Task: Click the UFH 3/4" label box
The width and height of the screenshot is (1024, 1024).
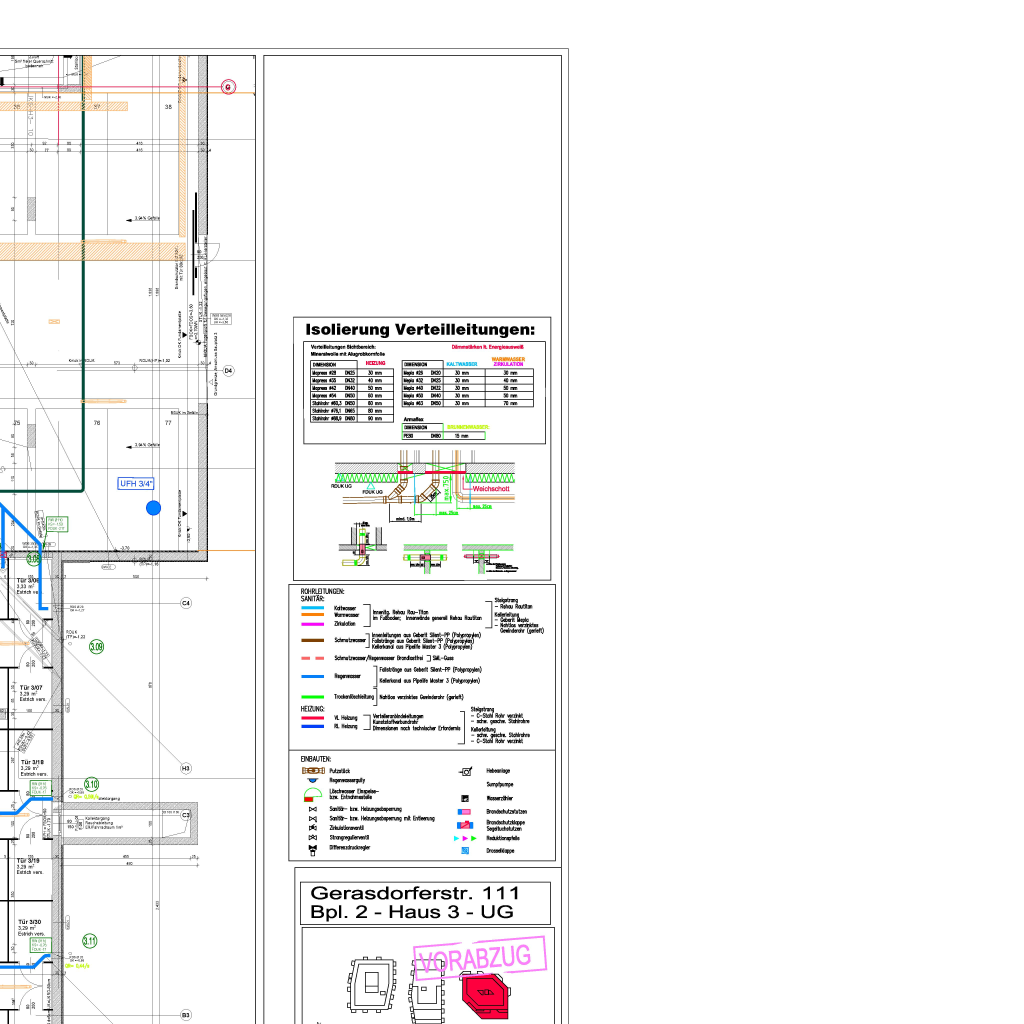Action: click(x=136, y=484)
